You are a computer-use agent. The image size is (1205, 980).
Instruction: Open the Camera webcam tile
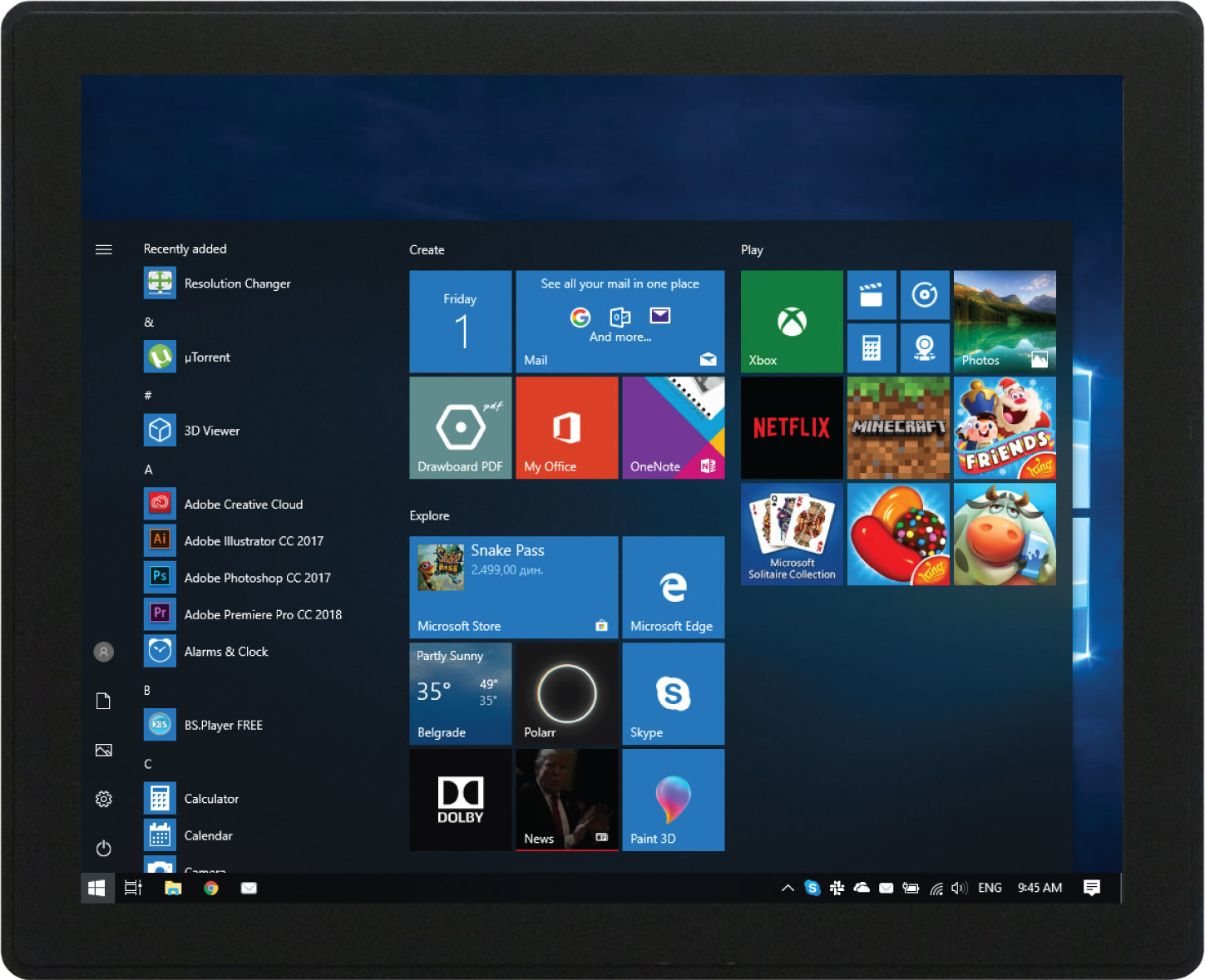(925, 348)
